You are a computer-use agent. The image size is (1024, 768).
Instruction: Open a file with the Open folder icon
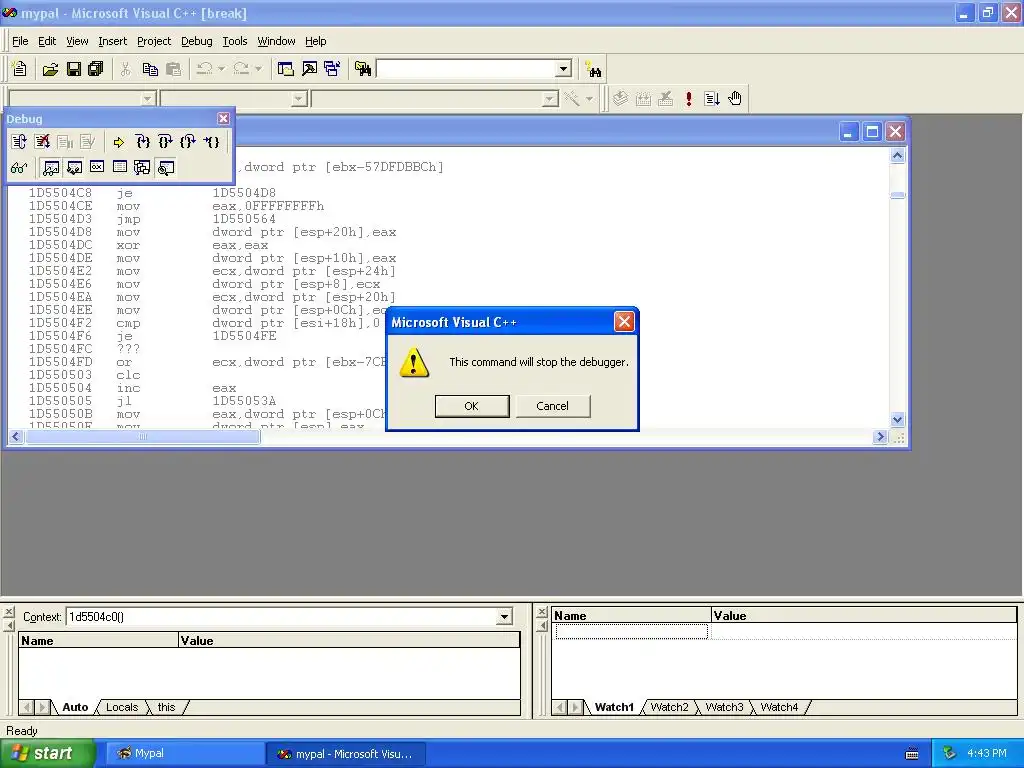[50, 69]
